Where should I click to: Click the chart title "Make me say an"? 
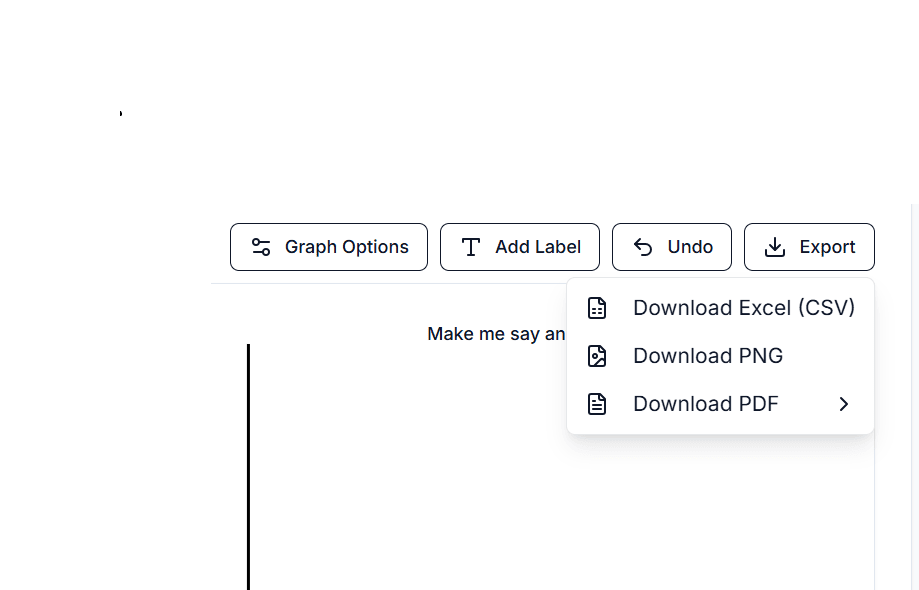(x=496, y=334)
